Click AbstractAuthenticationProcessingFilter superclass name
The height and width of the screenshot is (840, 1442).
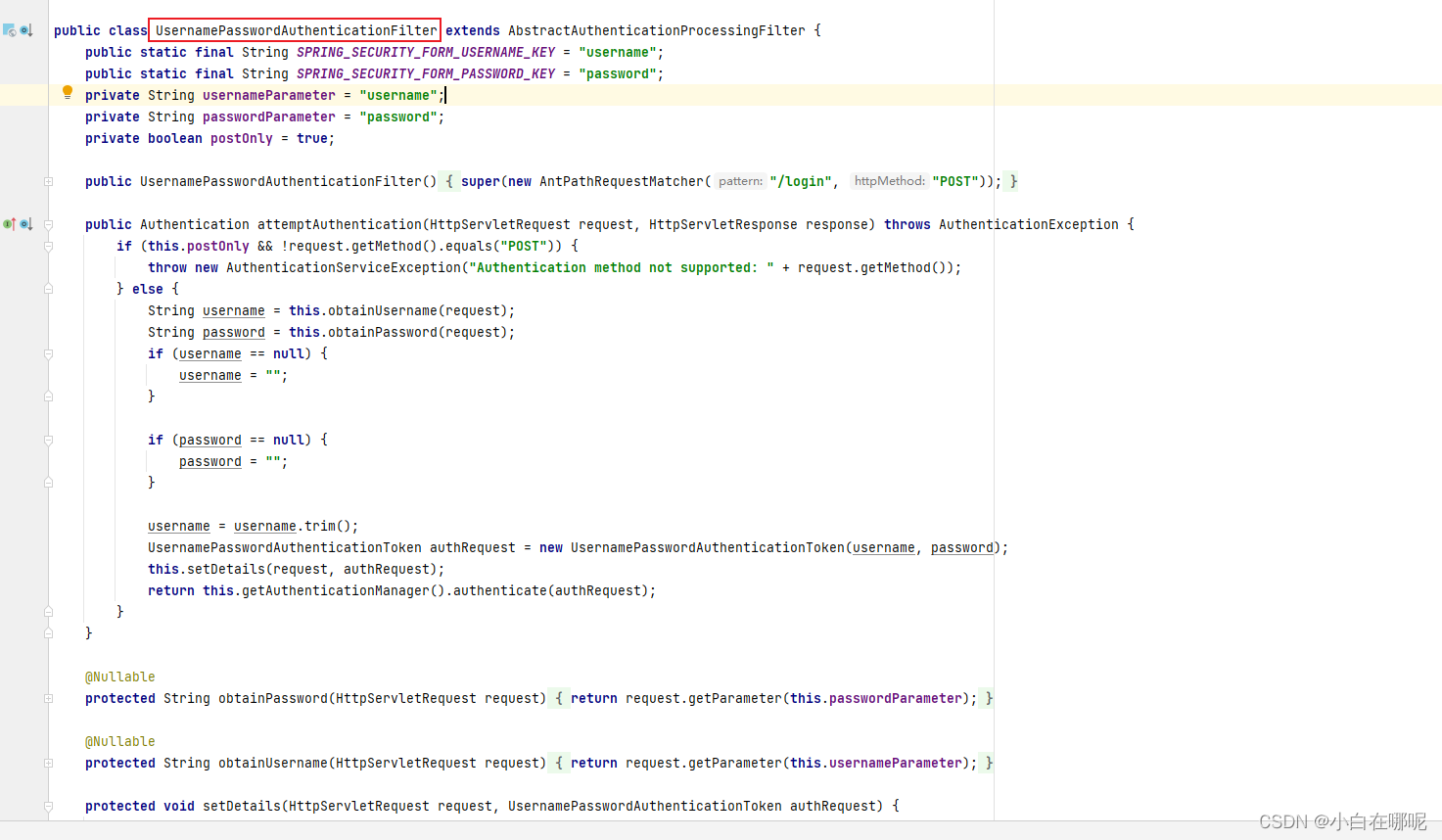(x=657, y=30)
